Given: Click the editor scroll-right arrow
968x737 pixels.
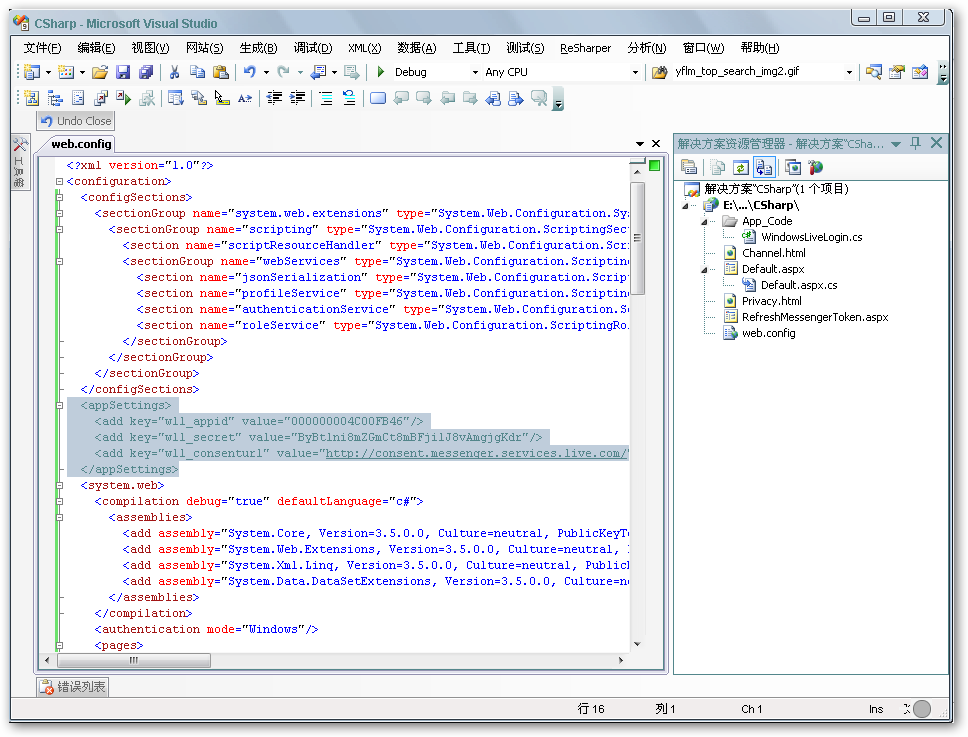Looking at the screenshot, I should tap(620, 660).
